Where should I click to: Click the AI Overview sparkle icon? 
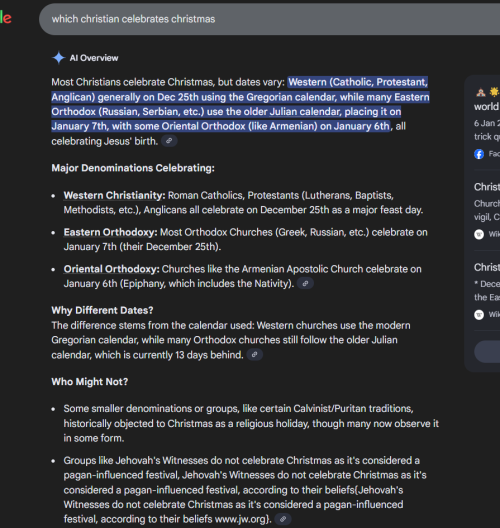pos(59,58)
